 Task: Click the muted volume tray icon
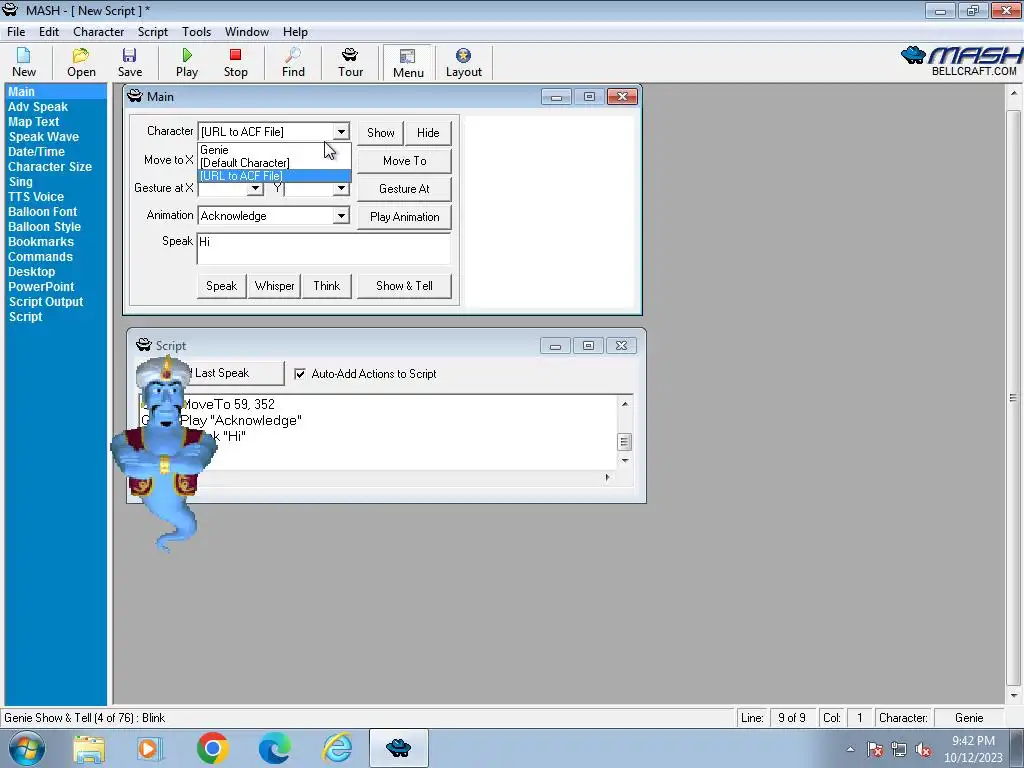pos(923,750)
